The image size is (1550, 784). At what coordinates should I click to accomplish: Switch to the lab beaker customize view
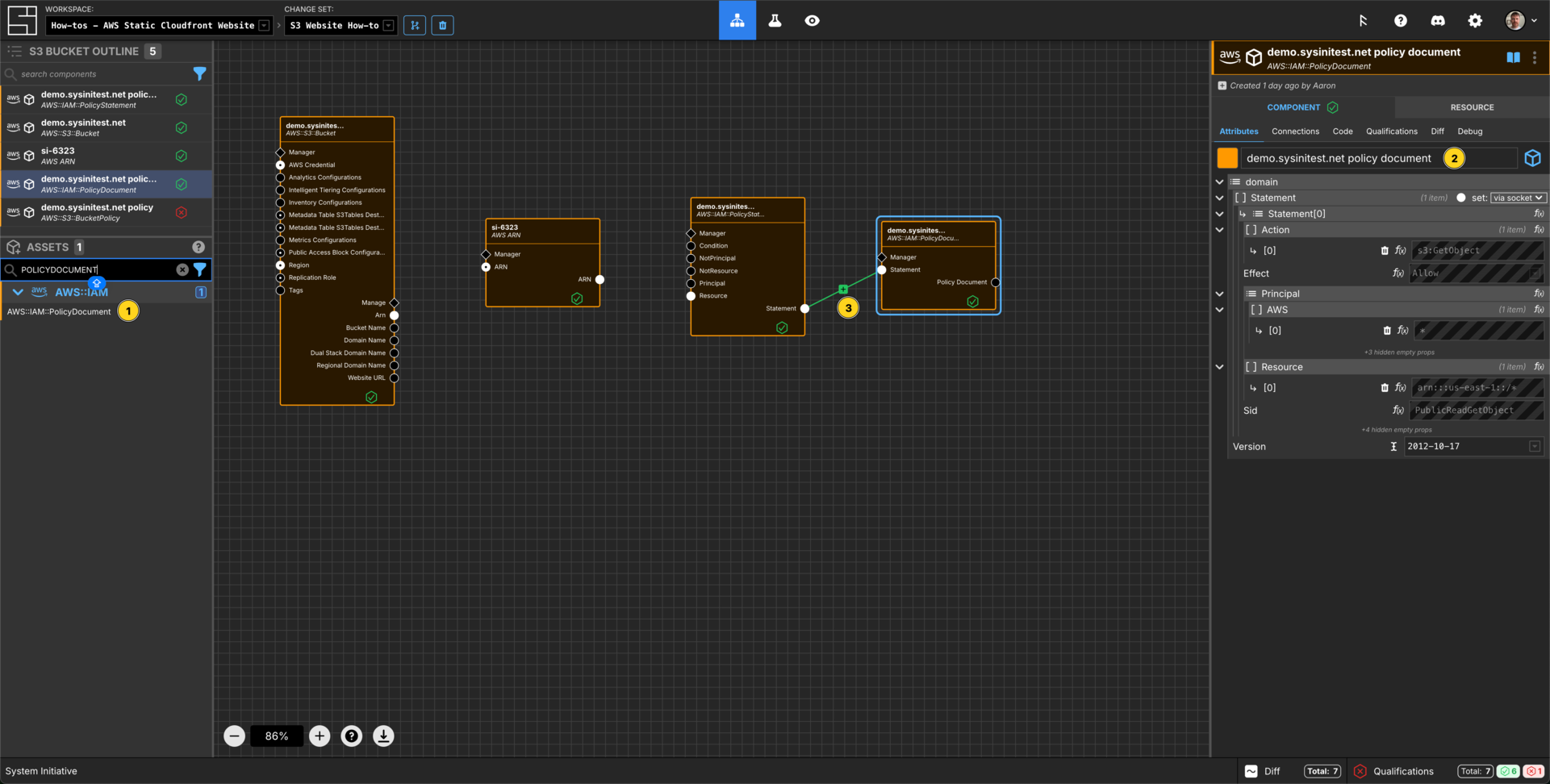(x=775, y=20)
